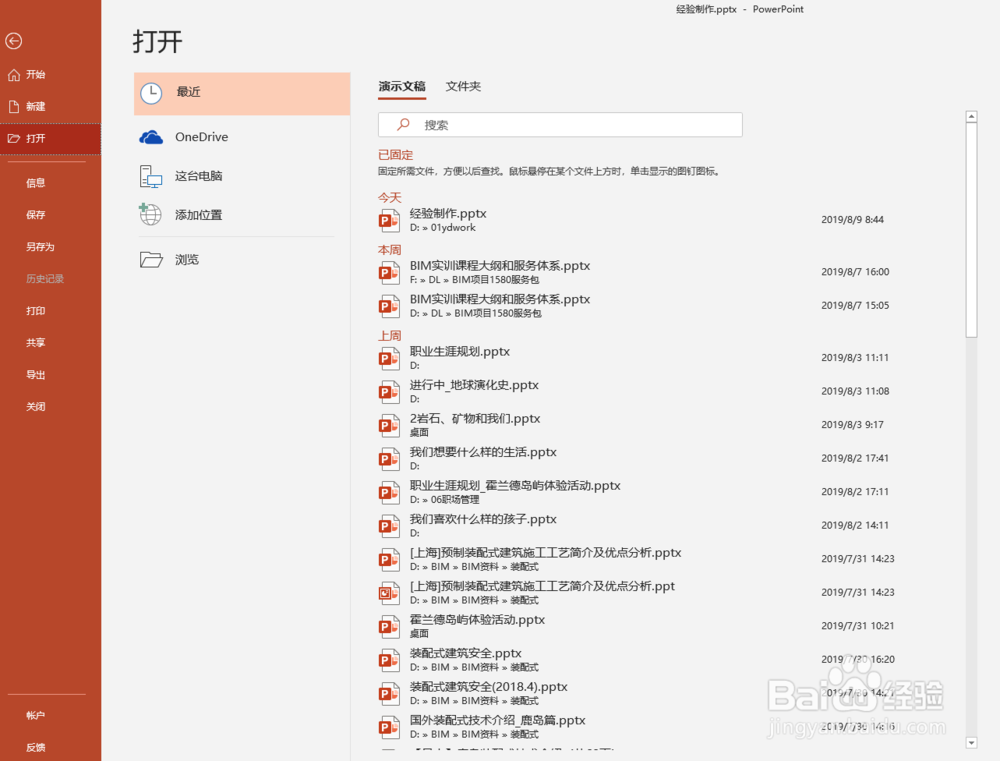Open 这台电脑 (This PC) locations
This screenshot has height=761, width=1000.
(x=150, y=176)
